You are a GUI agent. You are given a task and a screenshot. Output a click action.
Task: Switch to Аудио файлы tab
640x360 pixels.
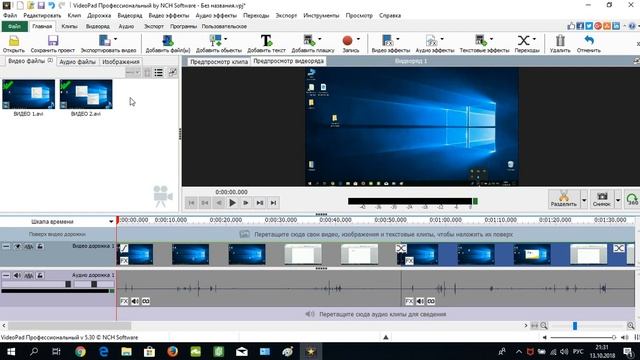point(77,62)
